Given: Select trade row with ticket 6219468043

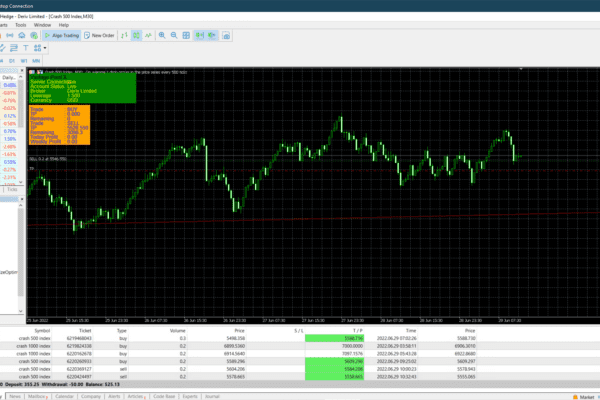Looking at the screenshot, I should pyautogui.click(x=238, y=338).
